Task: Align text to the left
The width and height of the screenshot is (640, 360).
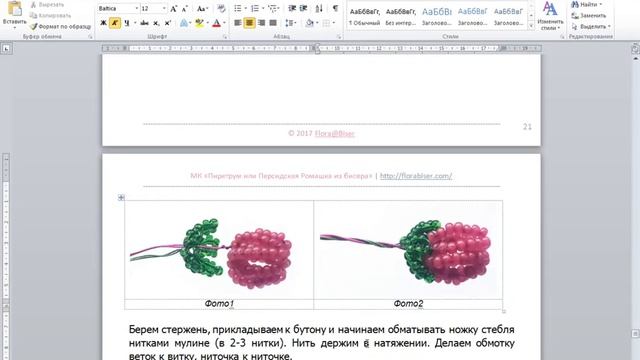Action: pos(238,23)
